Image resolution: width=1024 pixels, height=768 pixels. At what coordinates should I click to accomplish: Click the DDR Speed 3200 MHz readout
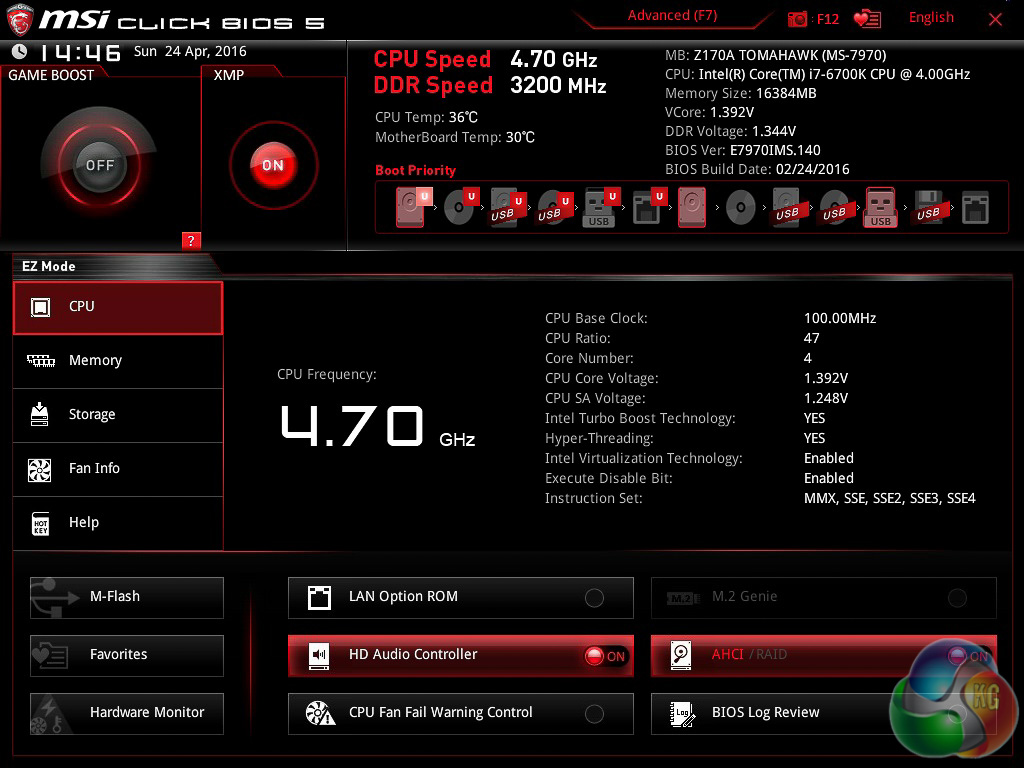(490, 86)
